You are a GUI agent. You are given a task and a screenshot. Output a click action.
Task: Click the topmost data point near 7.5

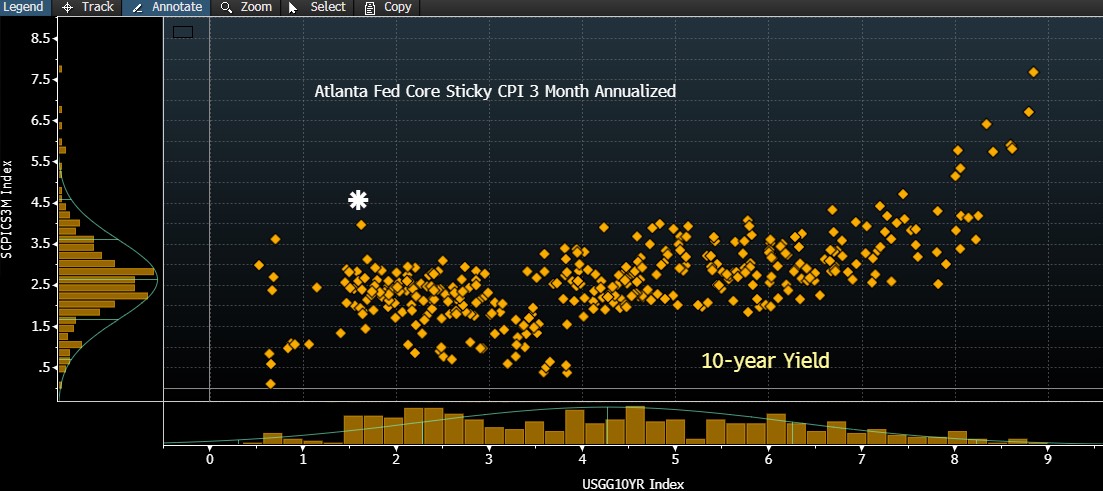1033,72
